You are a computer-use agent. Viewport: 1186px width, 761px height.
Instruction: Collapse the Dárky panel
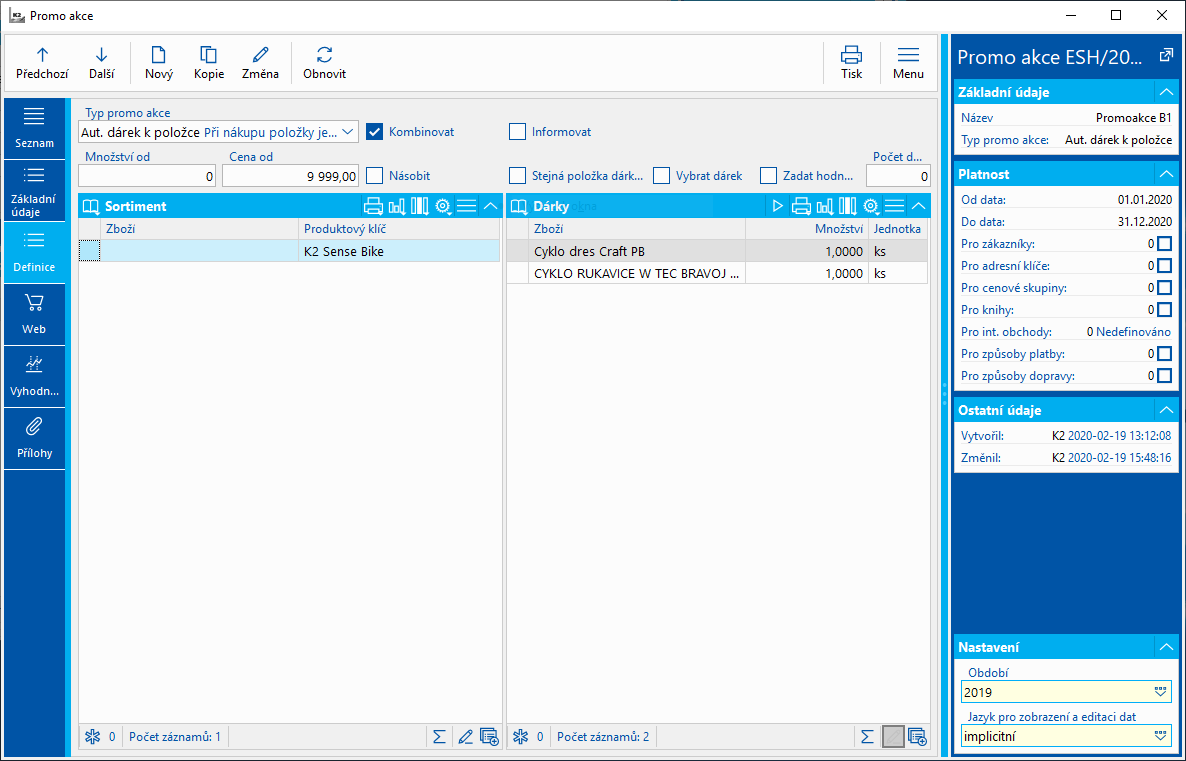coord(918,206)
